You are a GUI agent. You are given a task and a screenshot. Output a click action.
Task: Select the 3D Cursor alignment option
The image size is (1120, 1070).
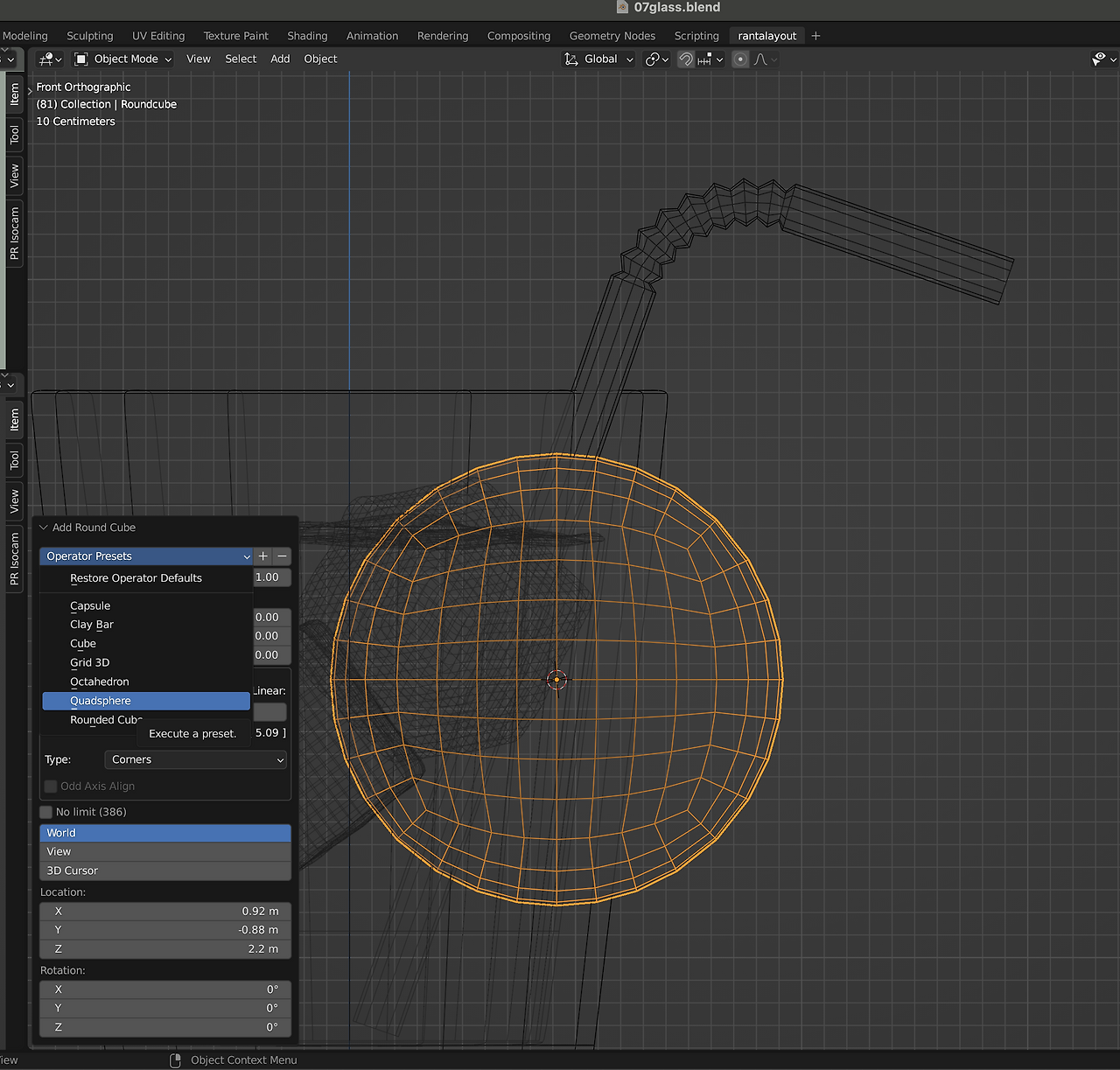tap(164, 871)
